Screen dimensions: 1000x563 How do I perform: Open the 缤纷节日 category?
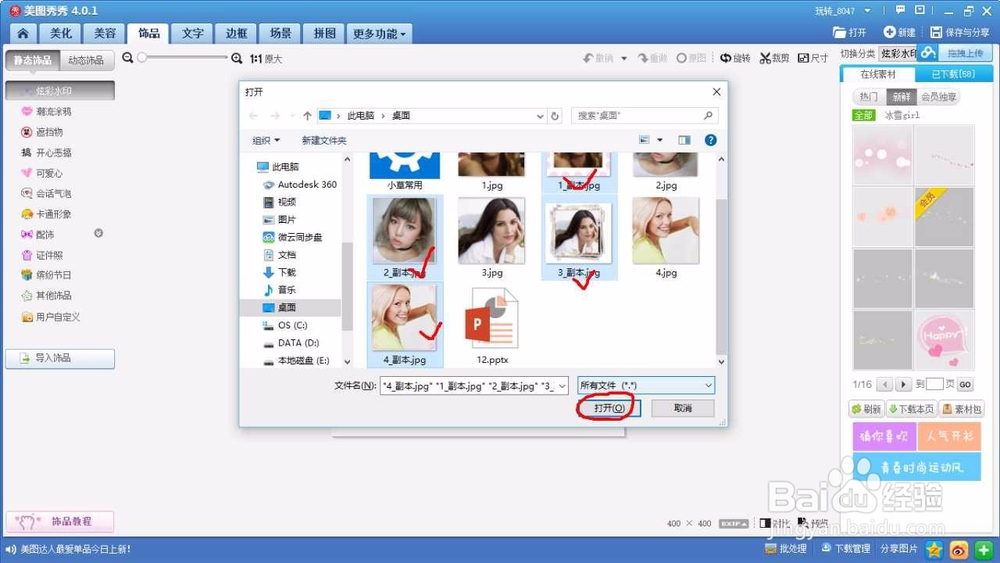(x=54, y=275)
